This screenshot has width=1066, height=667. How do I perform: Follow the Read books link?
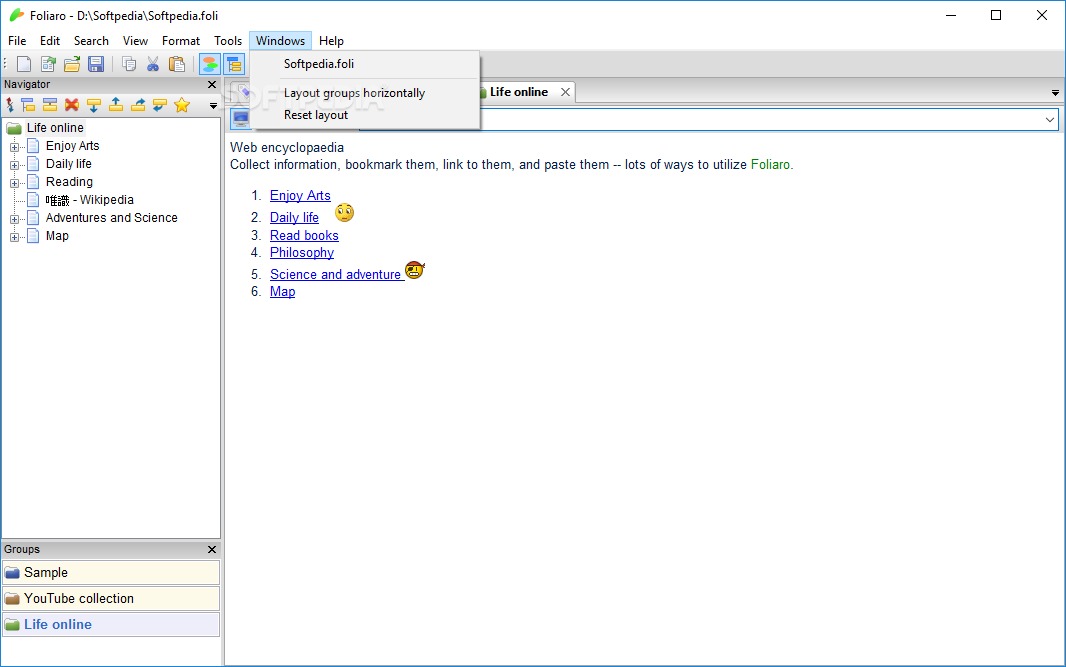[x=304, y=235]
